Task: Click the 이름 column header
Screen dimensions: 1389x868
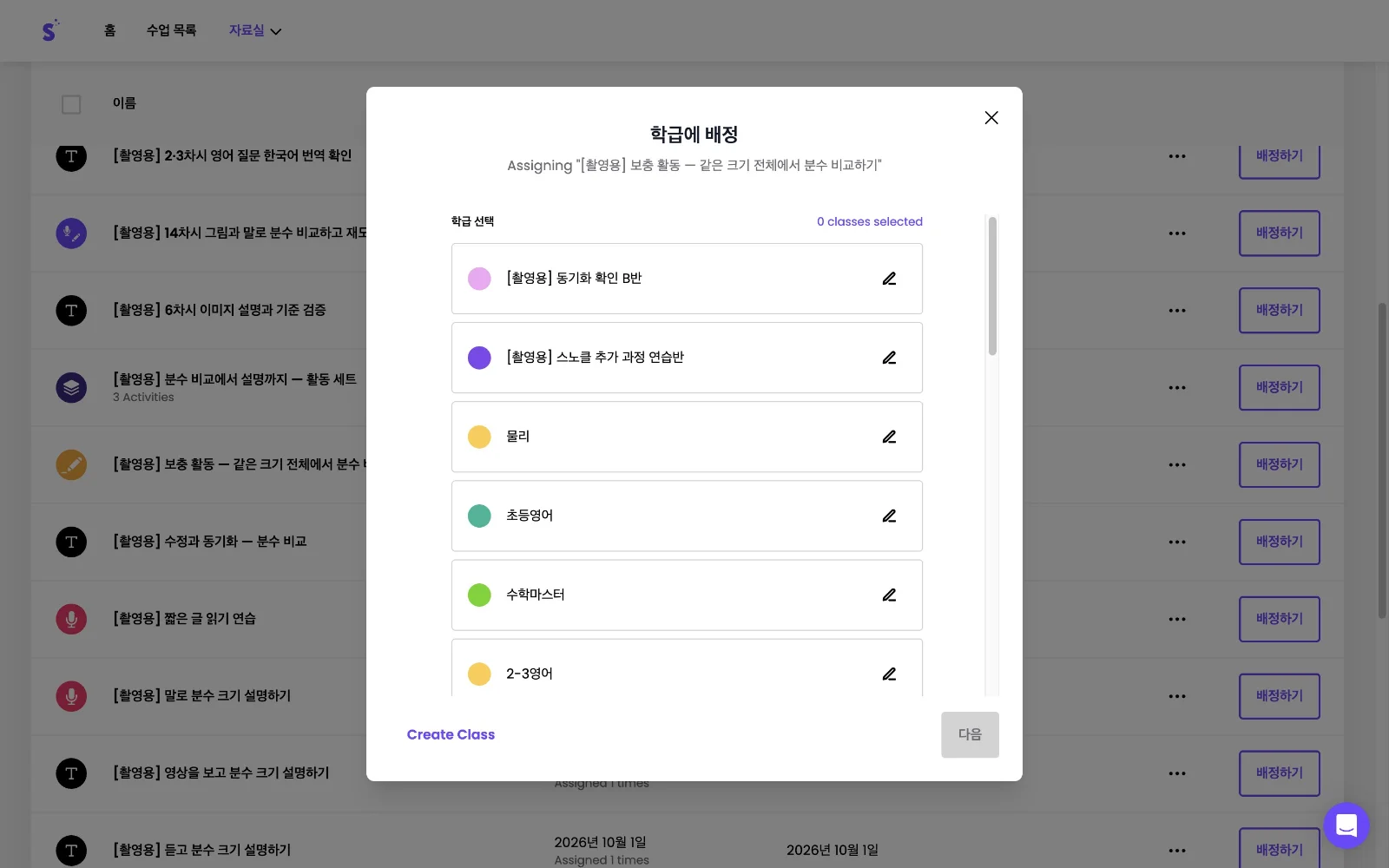Action: point(124,103)
